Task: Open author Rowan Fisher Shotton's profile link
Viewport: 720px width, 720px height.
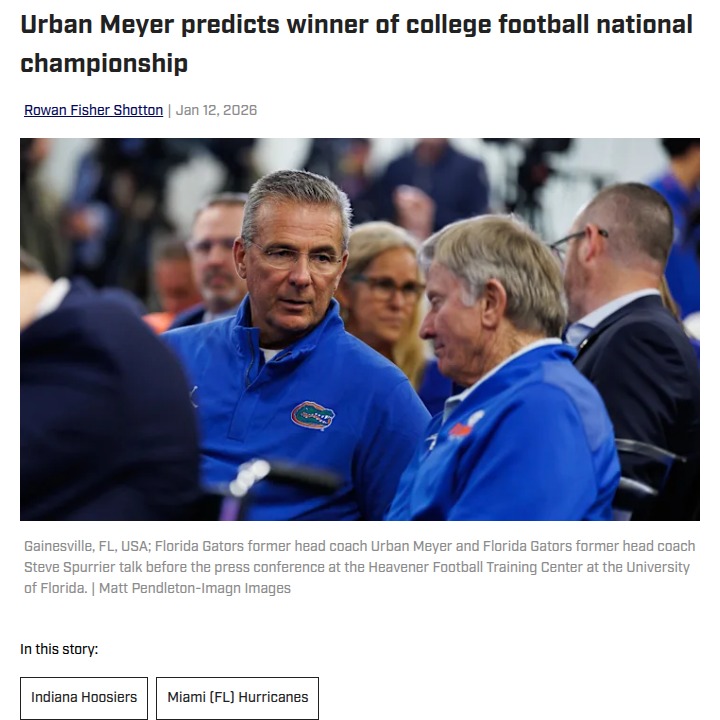Action: point(93,110)
